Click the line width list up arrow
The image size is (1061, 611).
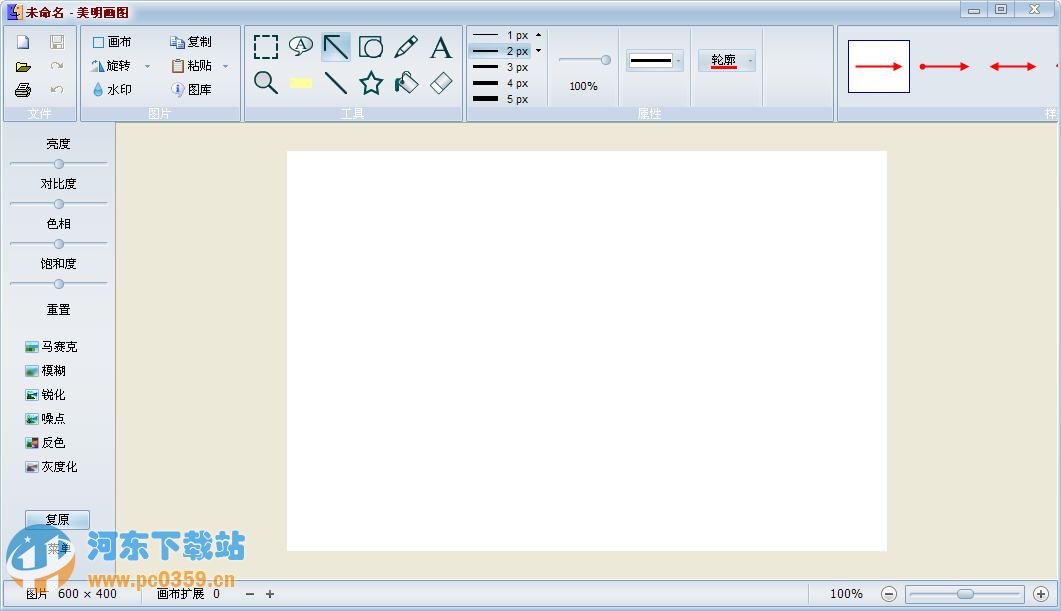click(539, 35)
